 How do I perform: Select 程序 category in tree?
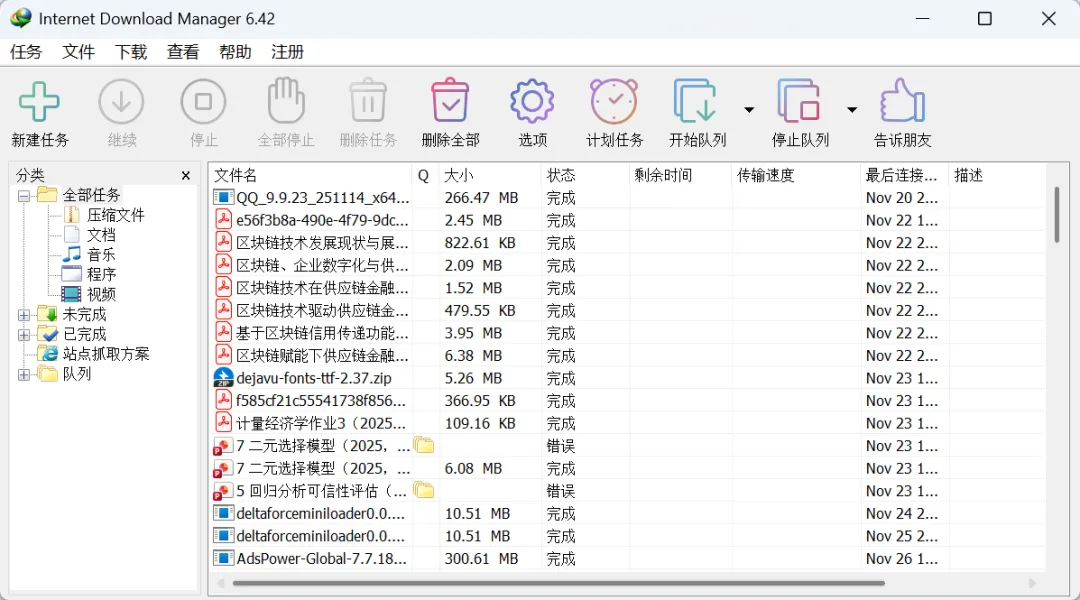coord(101,274)
